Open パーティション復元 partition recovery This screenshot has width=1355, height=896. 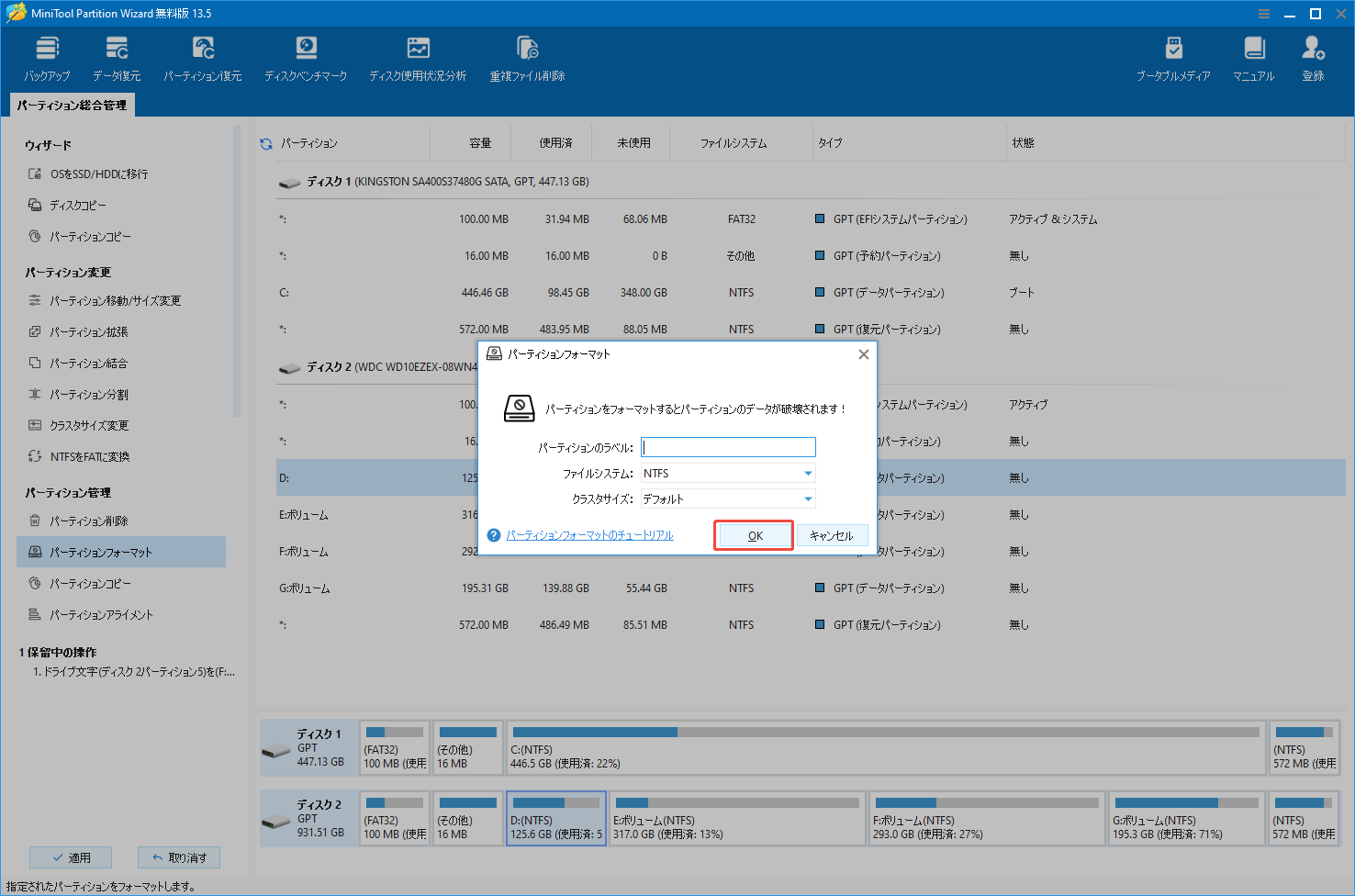[202, 57]
